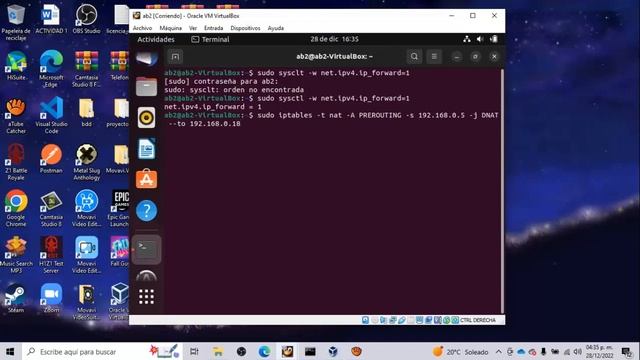Open the Windows Start menu

click(x=10, y=351)
